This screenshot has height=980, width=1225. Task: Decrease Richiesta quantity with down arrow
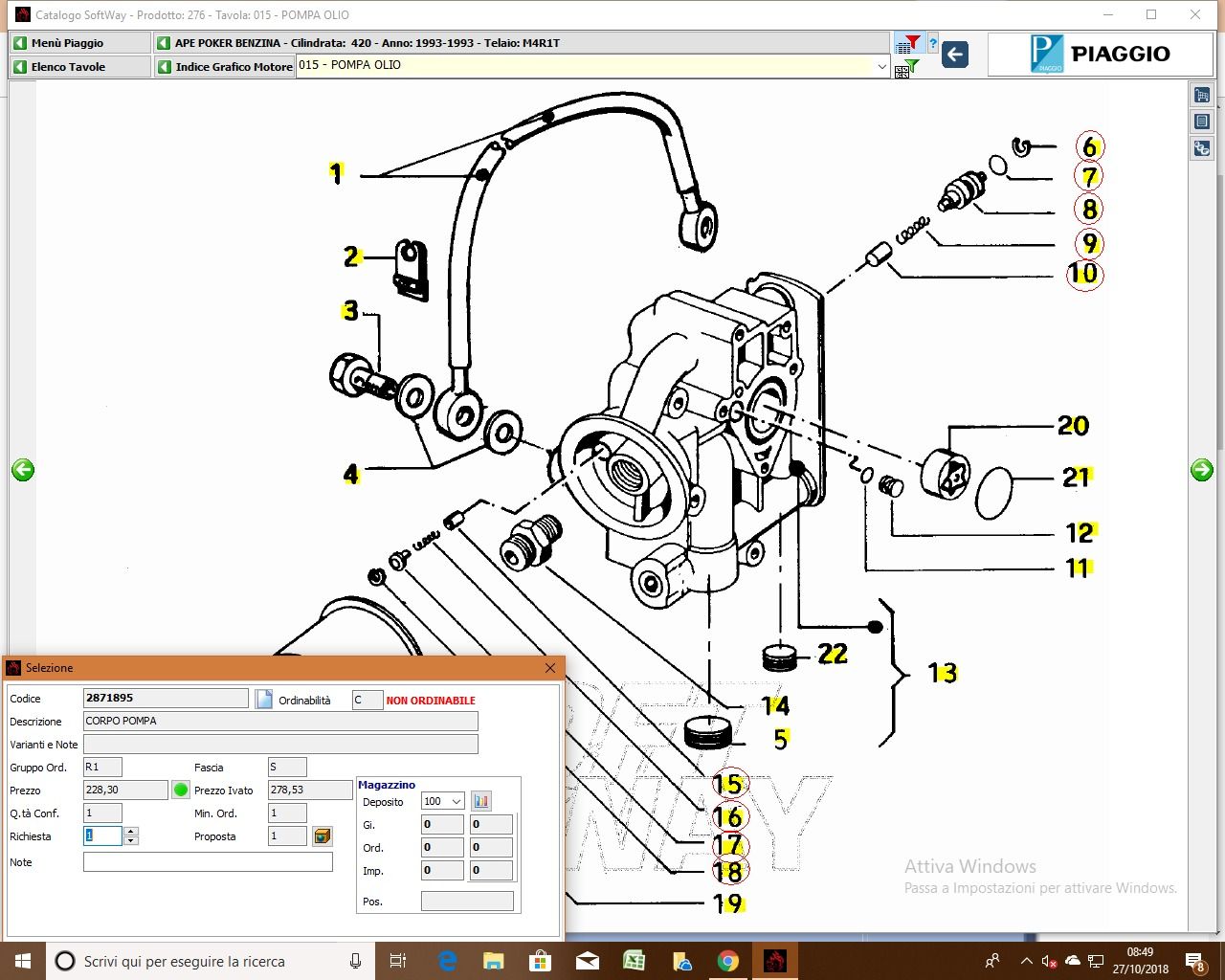point(131,841)
